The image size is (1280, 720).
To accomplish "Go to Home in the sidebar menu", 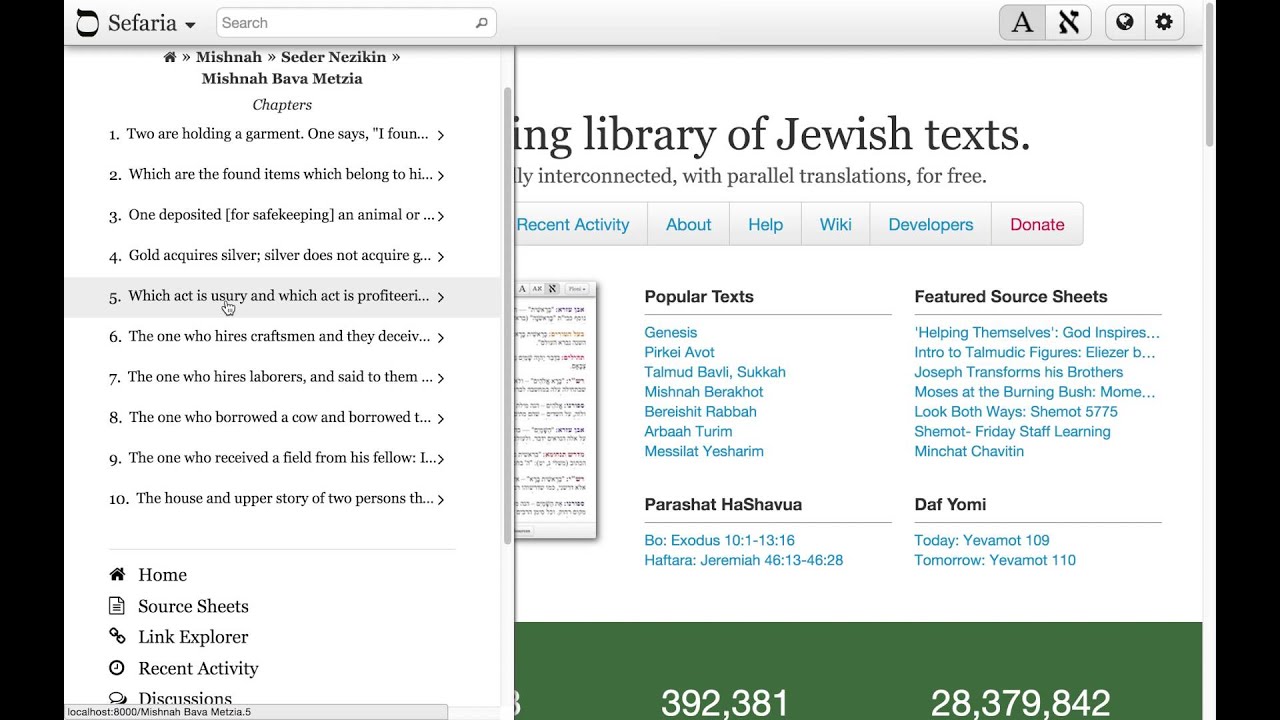I will [x=162, y=575].
